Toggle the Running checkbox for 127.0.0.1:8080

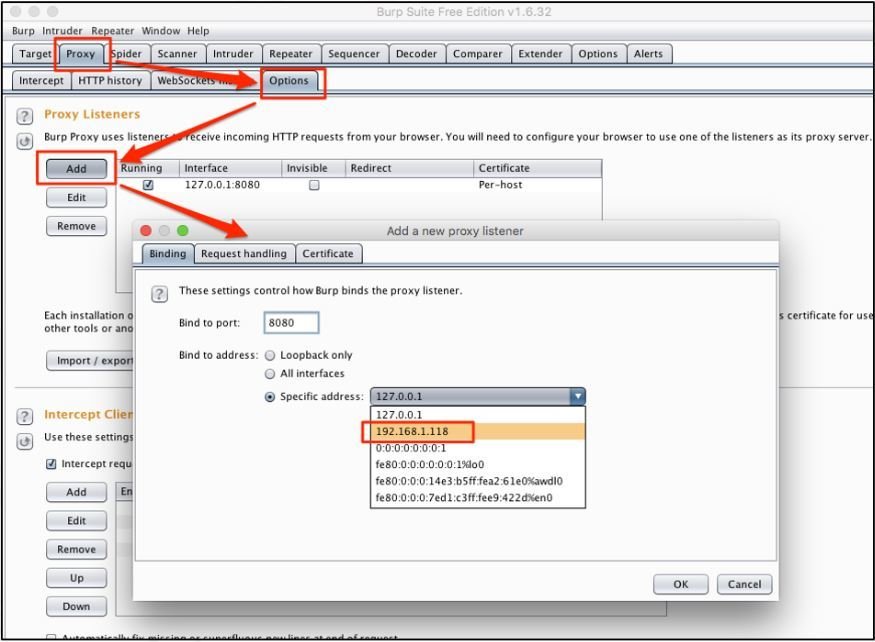point(148,185)
